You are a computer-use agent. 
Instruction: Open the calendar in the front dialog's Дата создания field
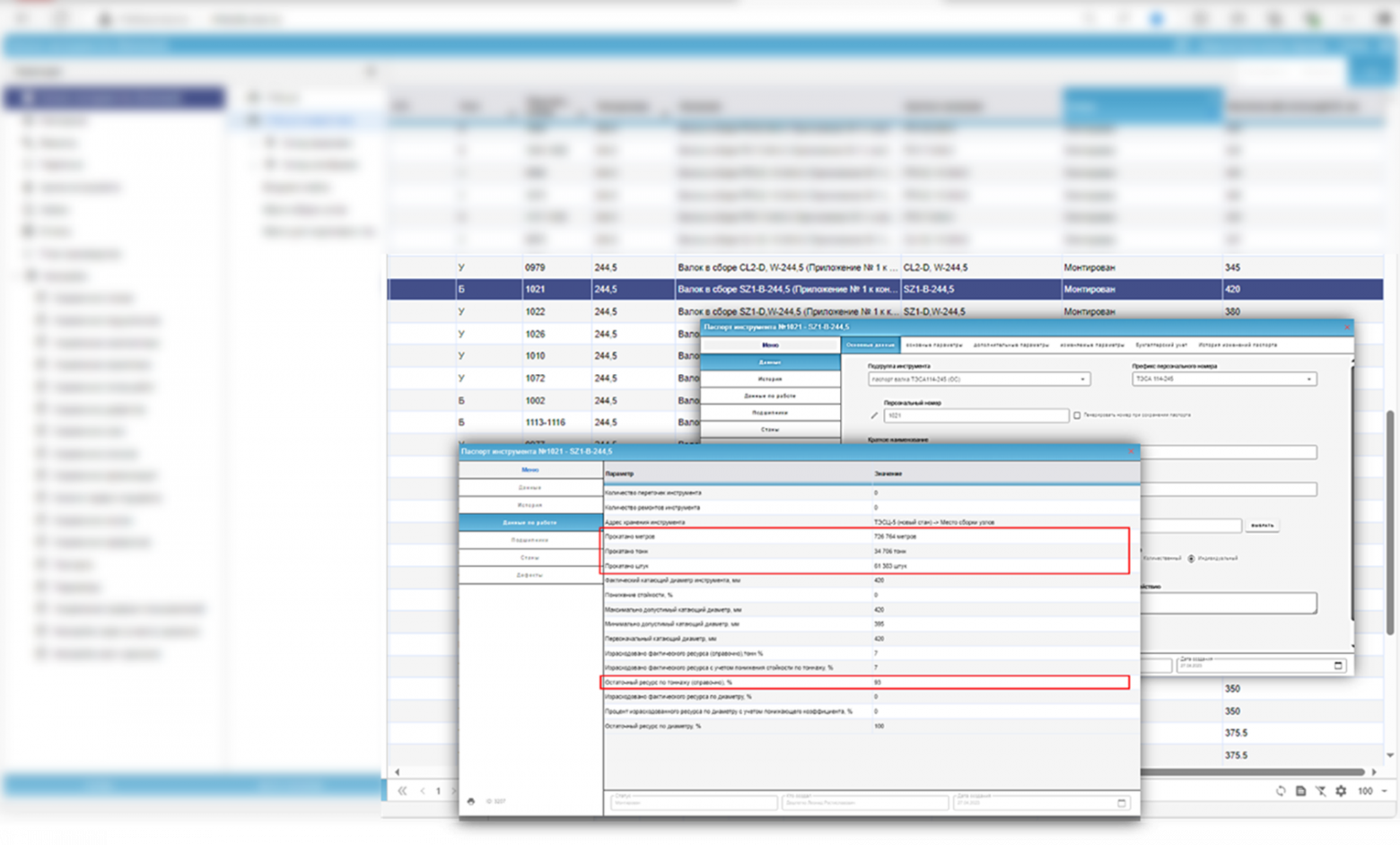click(x=1121, y=803)
